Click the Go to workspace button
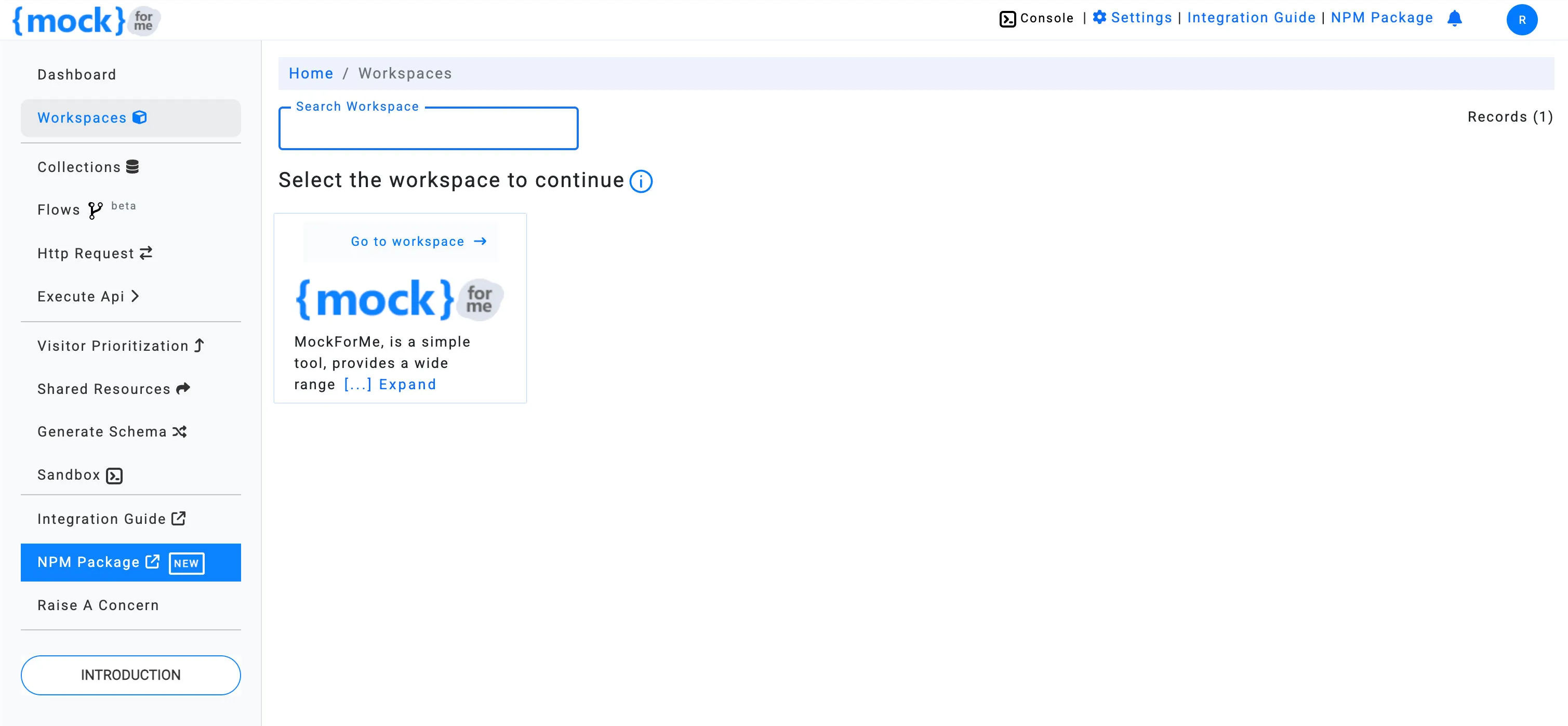 (401, 242)
